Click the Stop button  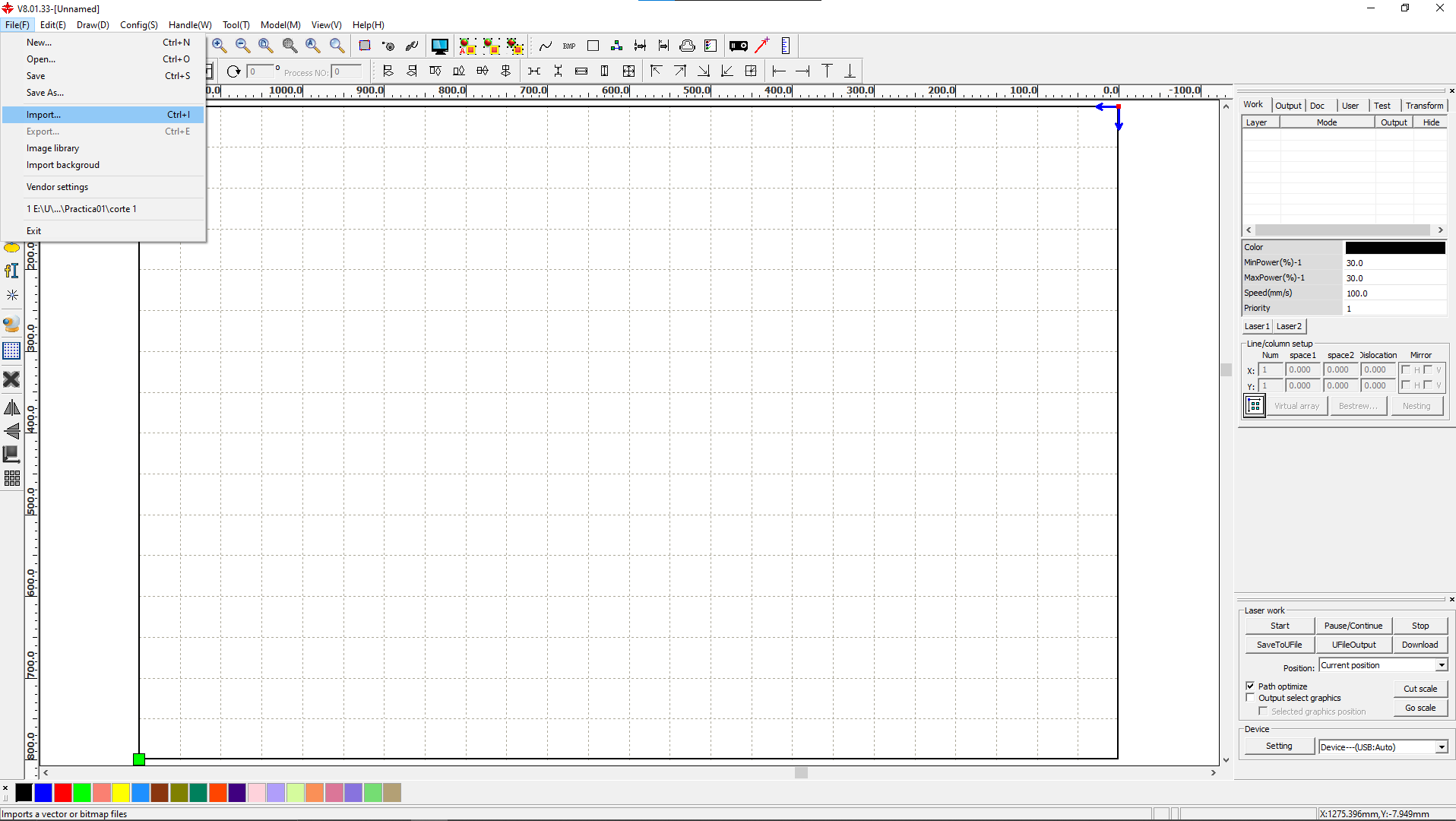[x=1420, y=626]
